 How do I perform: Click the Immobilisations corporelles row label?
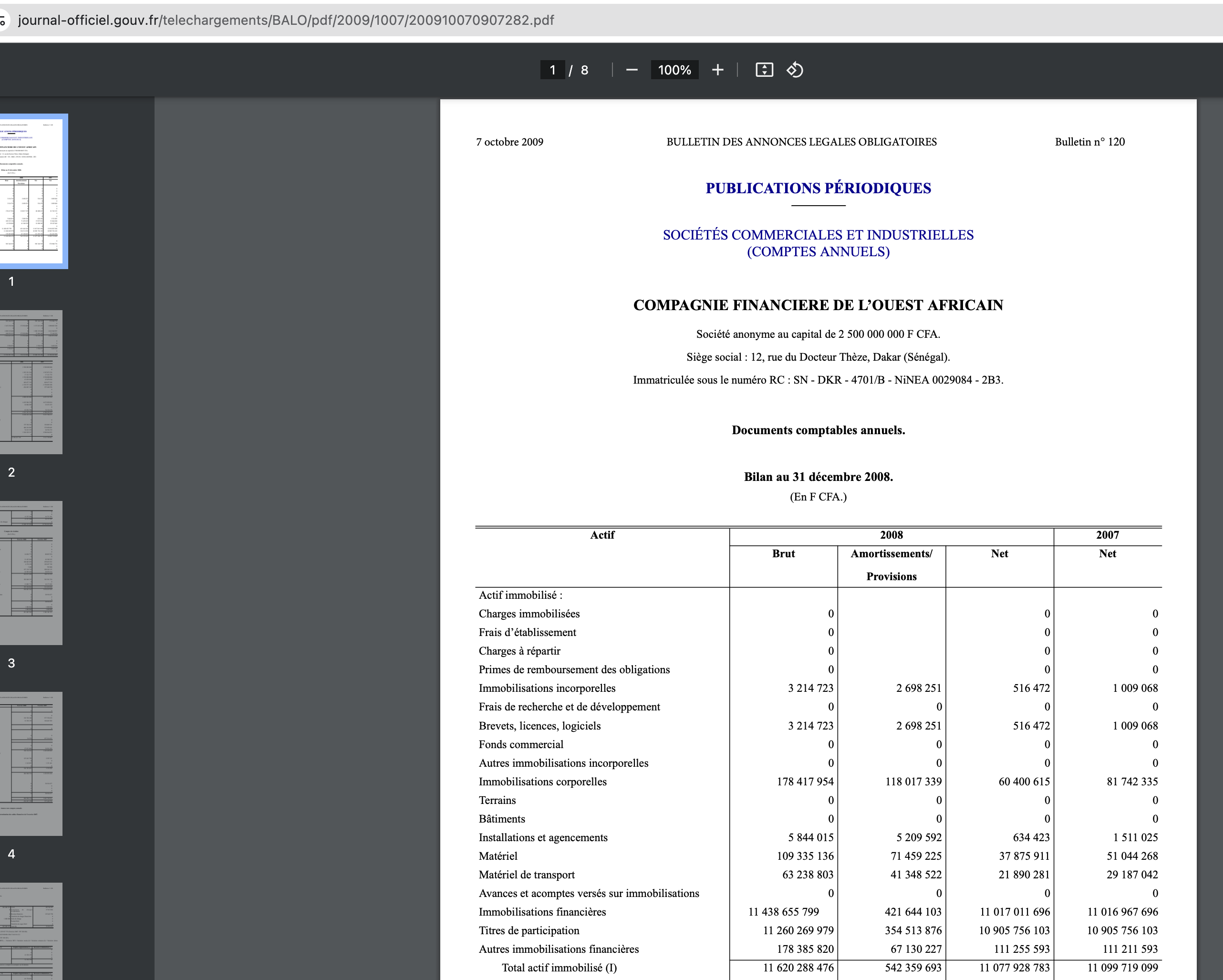(542, 782)
